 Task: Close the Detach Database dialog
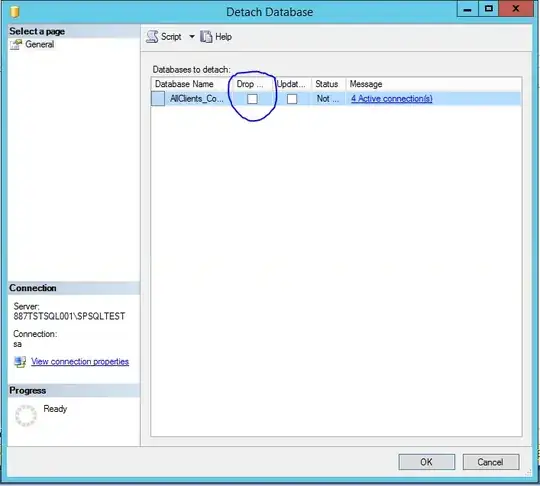coord(516,9)
